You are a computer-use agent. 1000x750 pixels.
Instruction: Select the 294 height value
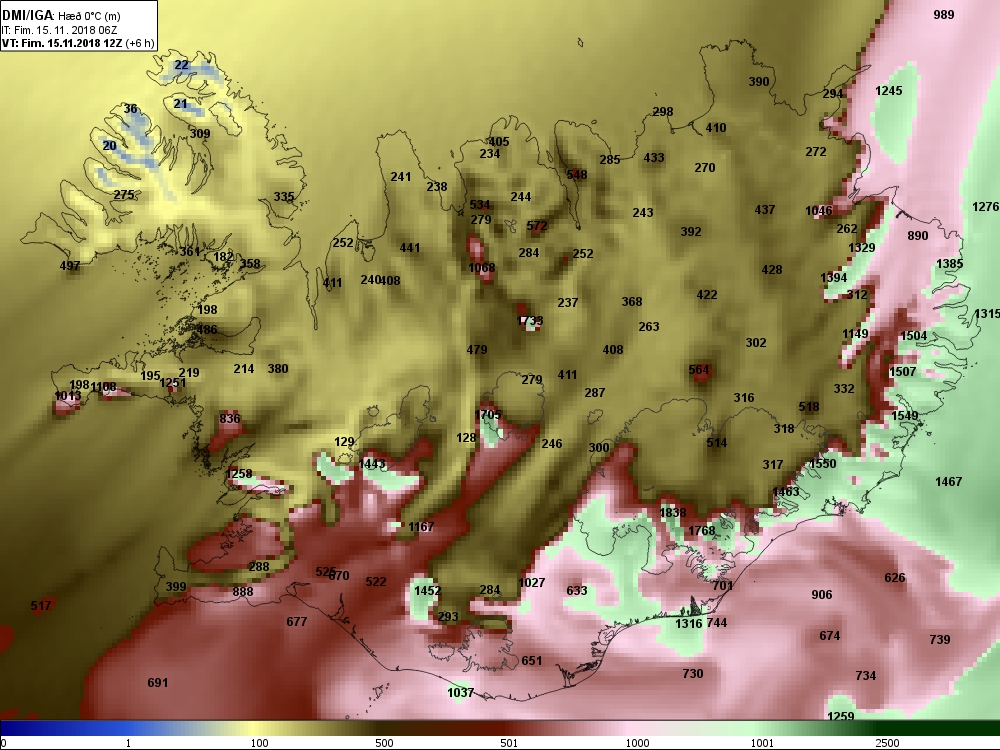click(x=833, y=94)
